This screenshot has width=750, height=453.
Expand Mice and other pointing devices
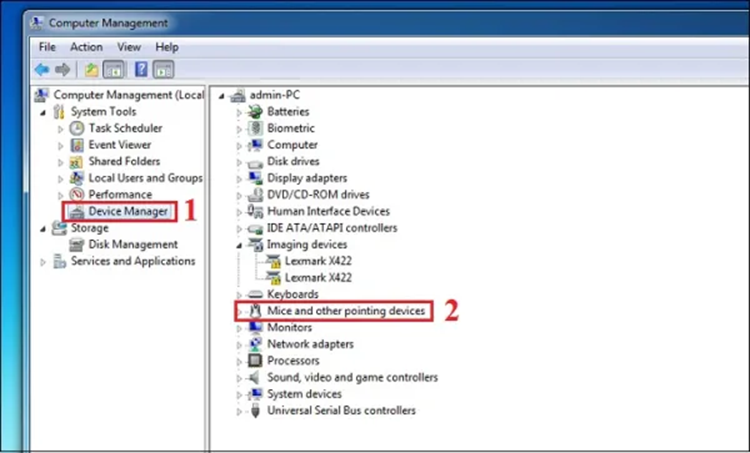239,312
